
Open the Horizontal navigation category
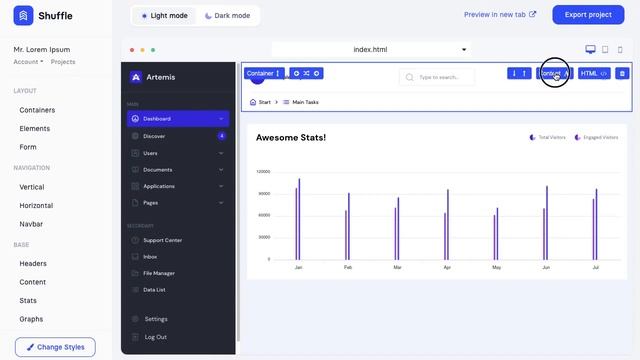pyautogui.click(x=36, y=205)
